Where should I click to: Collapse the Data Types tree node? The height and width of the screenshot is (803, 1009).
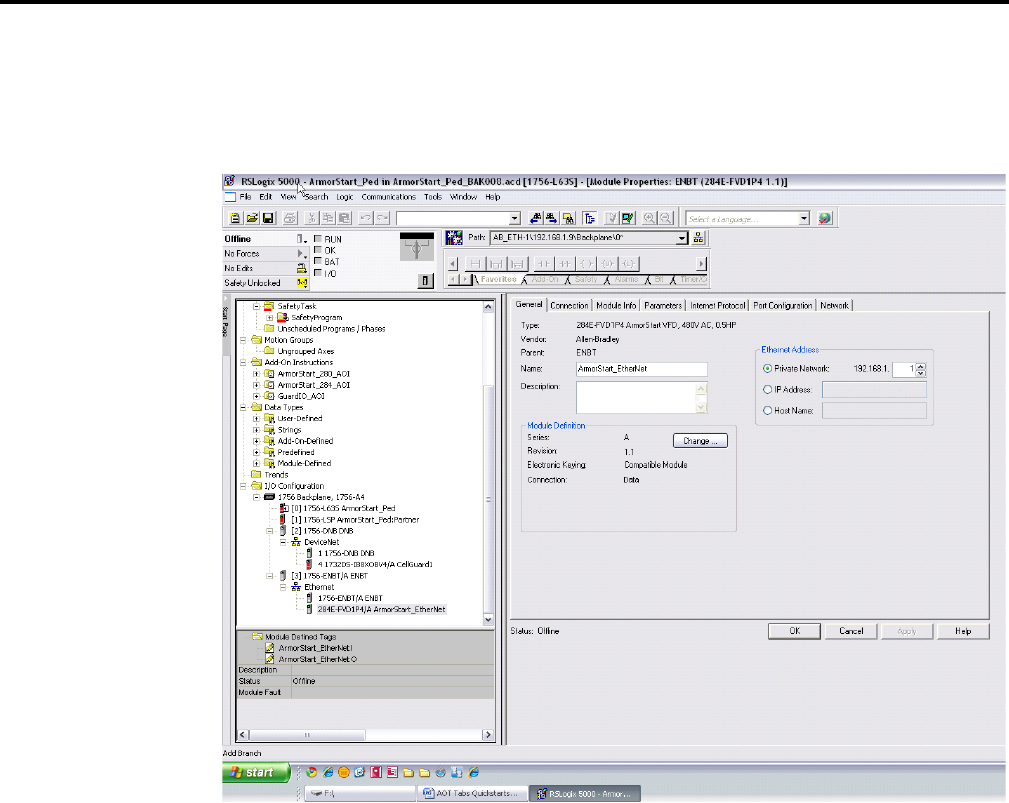(243, 407)
